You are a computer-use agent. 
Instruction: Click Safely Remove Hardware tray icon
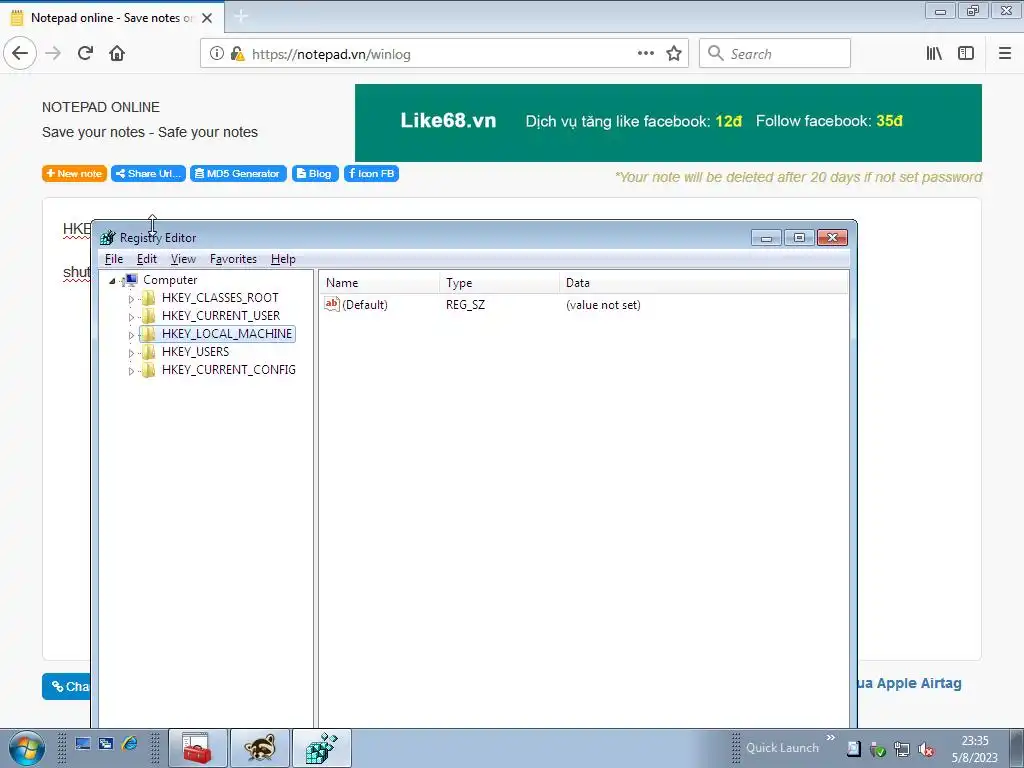click(878, 749)
